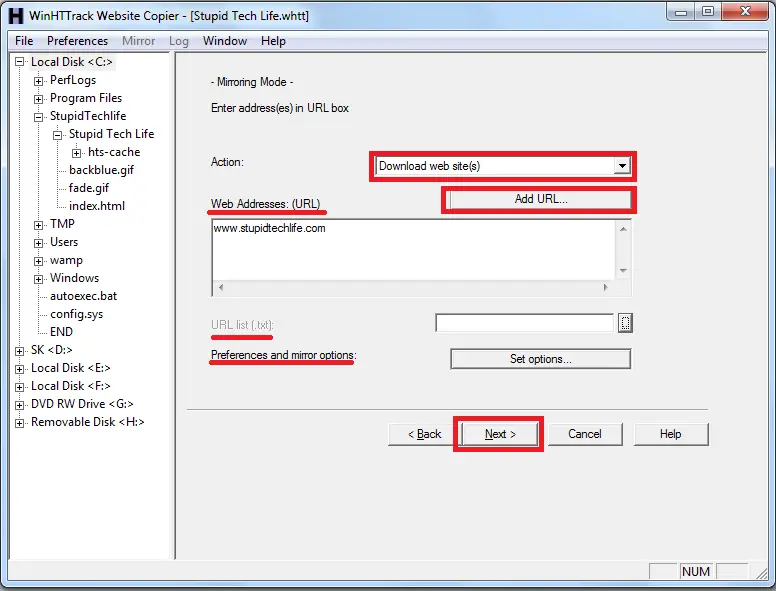Click the NUM status bar indicator
Screen dimensions: 776x591
click(x=696, y=572)
